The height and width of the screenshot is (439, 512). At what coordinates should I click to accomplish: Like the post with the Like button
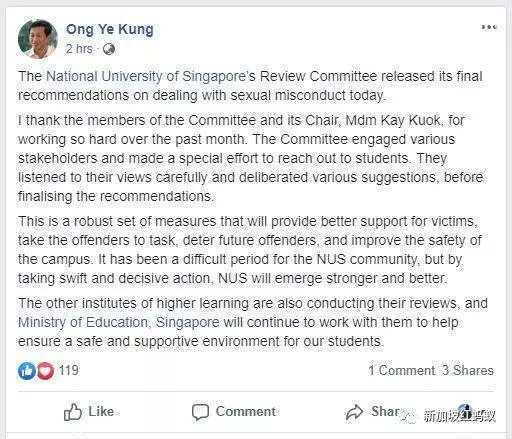coord(89,412)
